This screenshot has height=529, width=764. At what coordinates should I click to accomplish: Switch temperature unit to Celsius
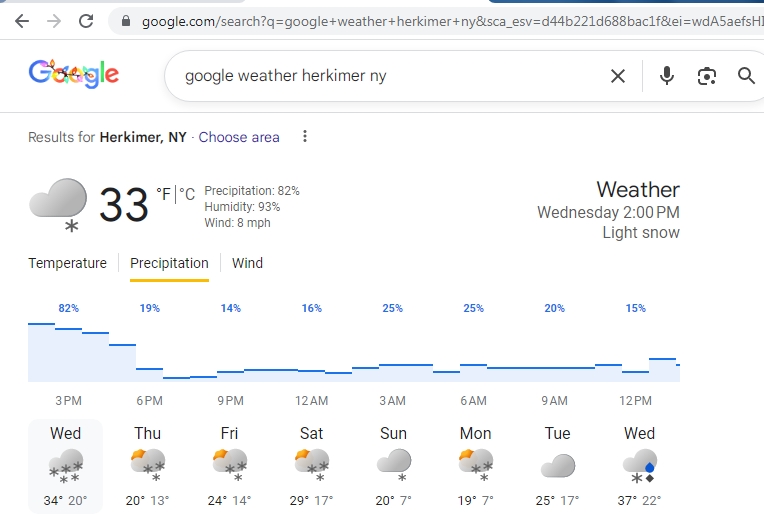tap(187, 195)
